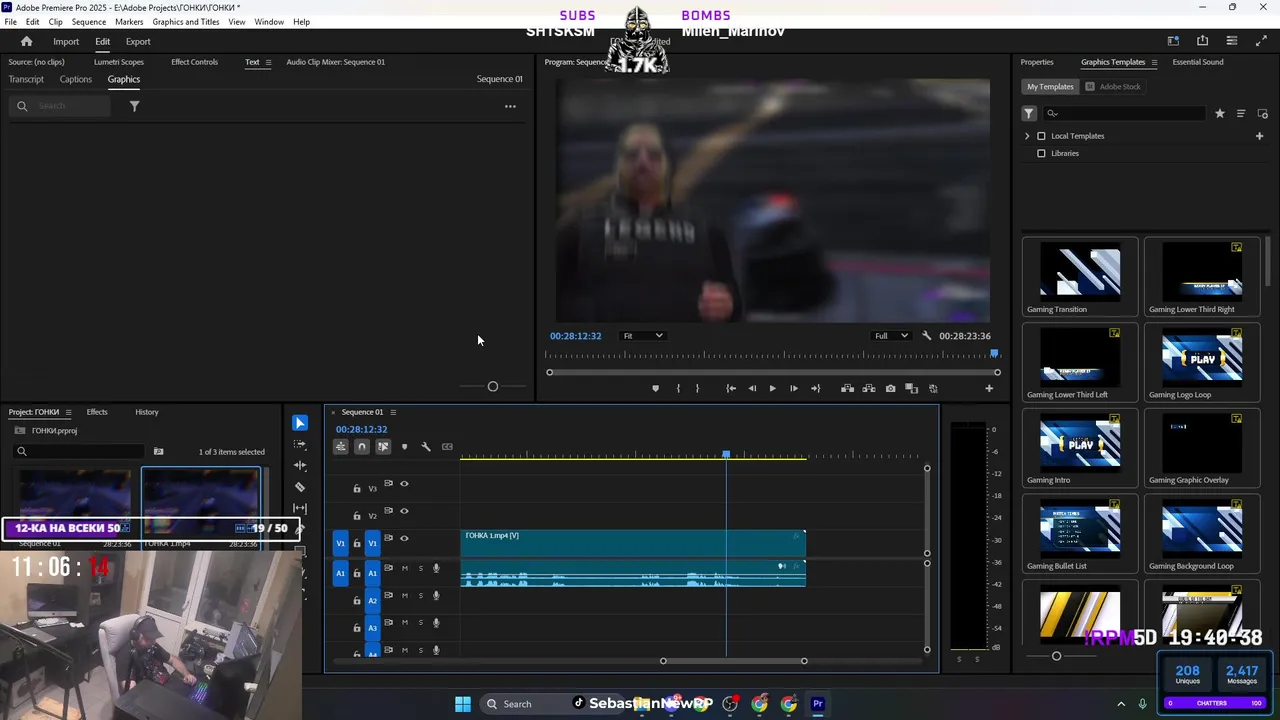Image resolution: width=1280 pixels, height=720 pixels.
Task: Open the Program monitor button editor plus
Action: [989, 388]
